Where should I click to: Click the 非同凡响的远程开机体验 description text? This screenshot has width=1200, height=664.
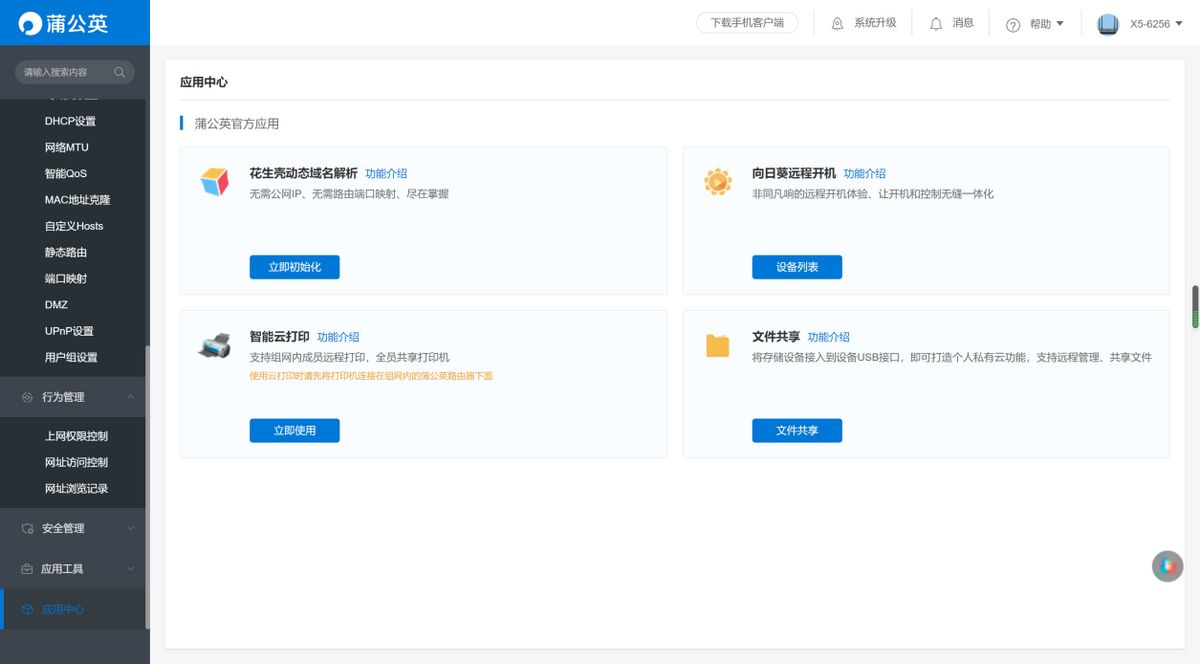(x=873, y=194)
